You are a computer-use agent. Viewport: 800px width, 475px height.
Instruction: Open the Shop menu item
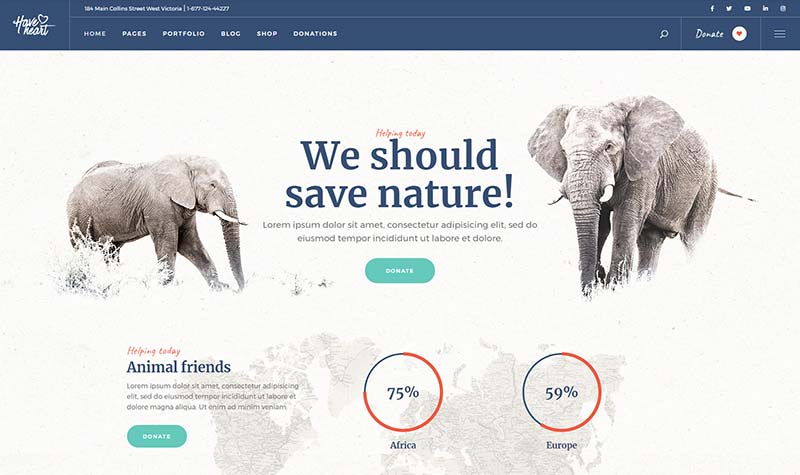267,34
